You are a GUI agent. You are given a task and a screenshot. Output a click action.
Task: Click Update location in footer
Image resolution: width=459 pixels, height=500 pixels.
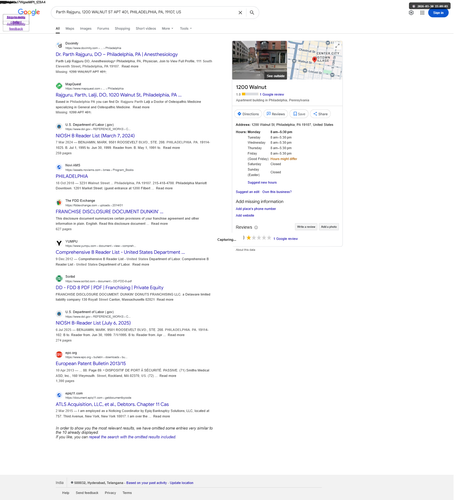pyautogui.click(x=181, y=483)
